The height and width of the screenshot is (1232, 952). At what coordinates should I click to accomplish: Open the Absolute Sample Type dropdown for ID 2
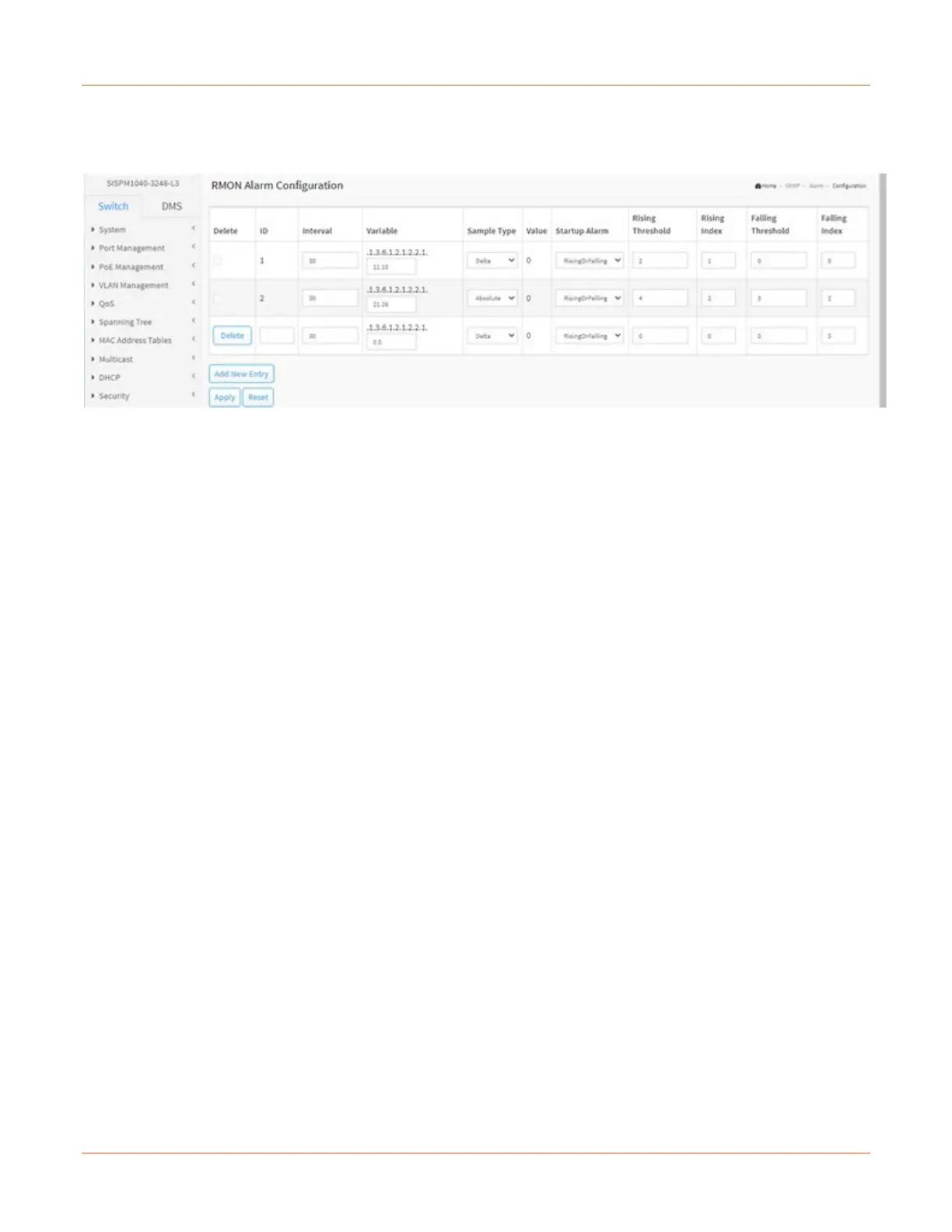492,298
